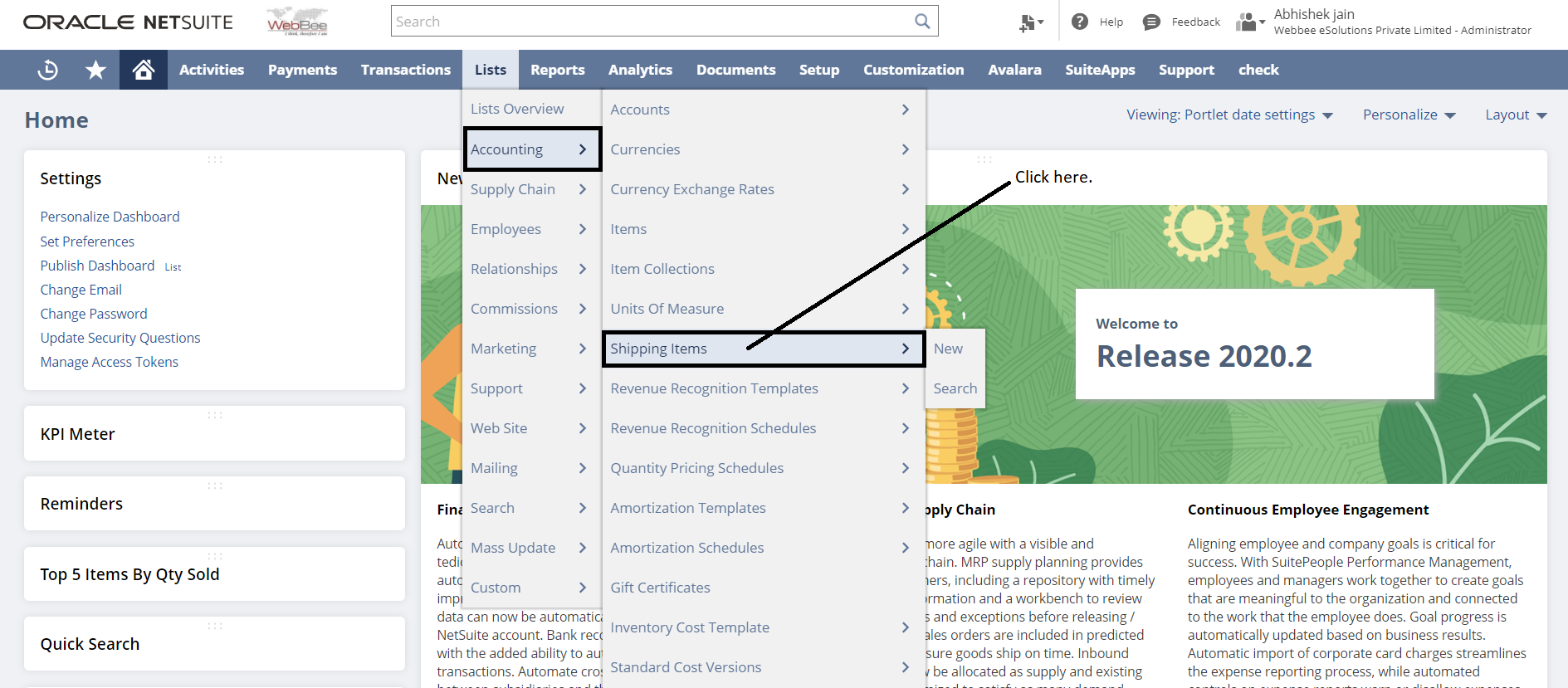Open the Avalara menu
The width and height of the screenshot is (1568, 688).
pyautogui.click(x=1015, y=70)
